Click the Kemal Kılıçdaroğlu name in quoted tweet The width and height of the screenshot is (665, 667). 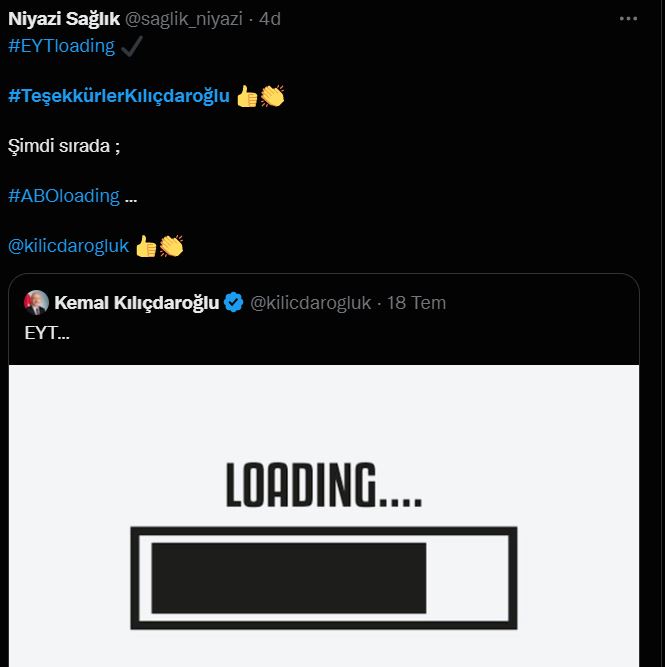click(x=136, y=303)
